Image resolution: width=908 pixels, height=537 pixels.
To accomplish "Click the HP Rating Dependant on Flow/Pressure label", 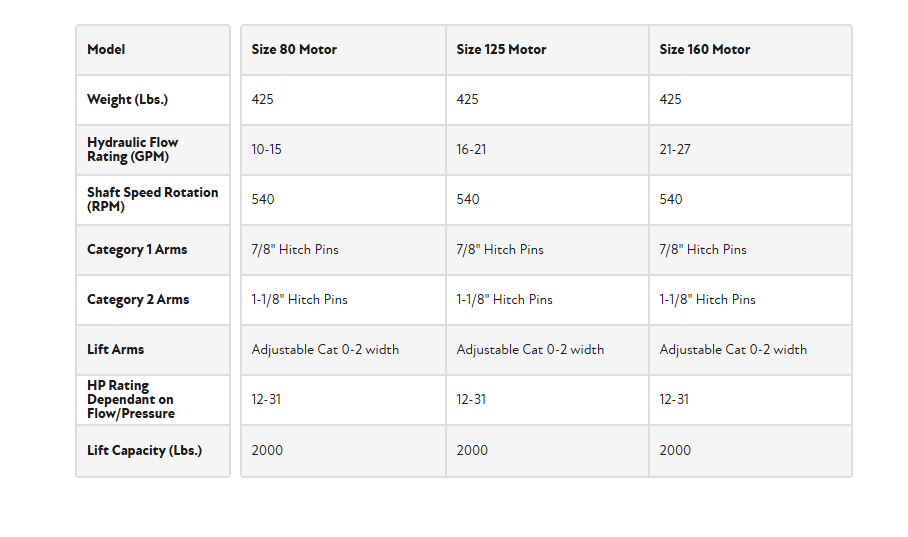I will (131, 399).
